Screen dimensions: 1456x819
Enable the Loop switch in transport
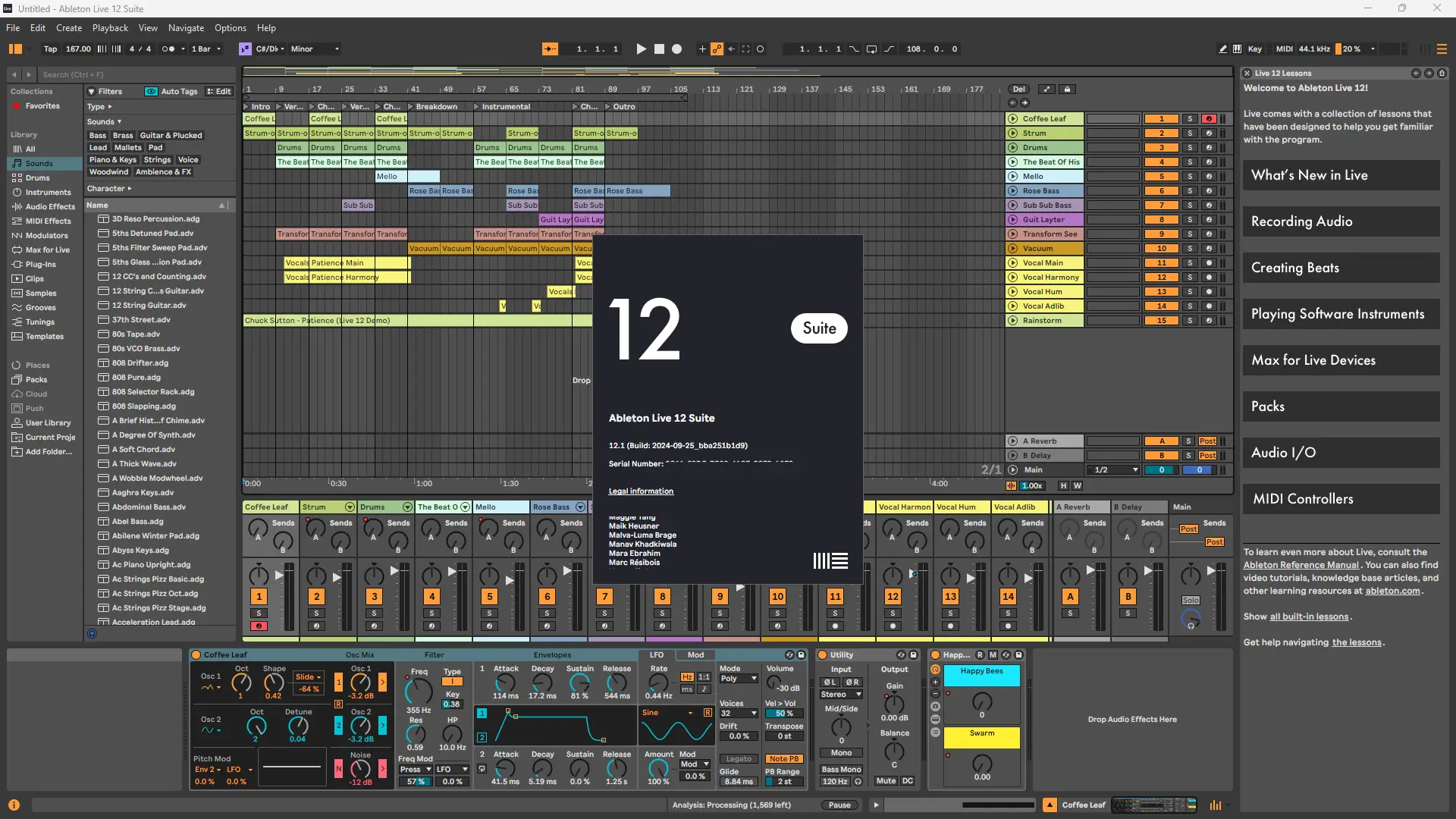[x=871, y=49]
